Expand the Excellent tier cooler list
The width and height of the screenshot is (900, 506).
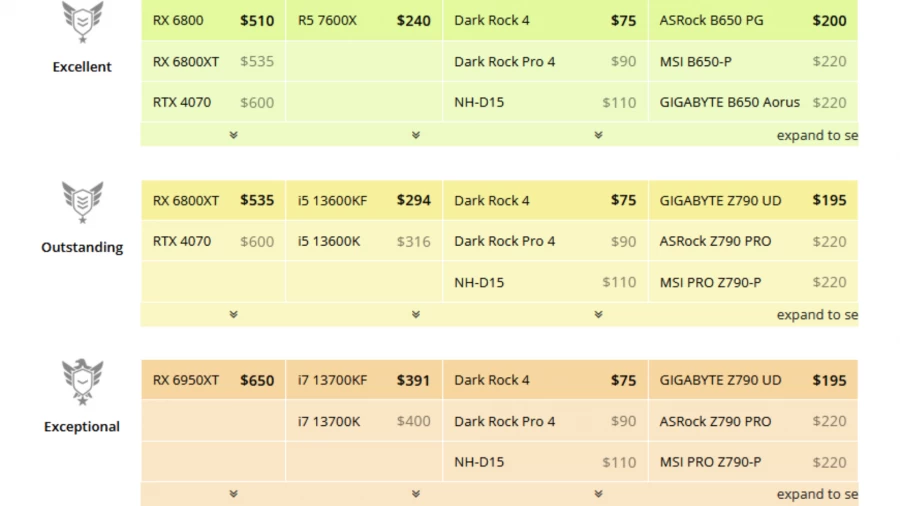pos(598,135)
